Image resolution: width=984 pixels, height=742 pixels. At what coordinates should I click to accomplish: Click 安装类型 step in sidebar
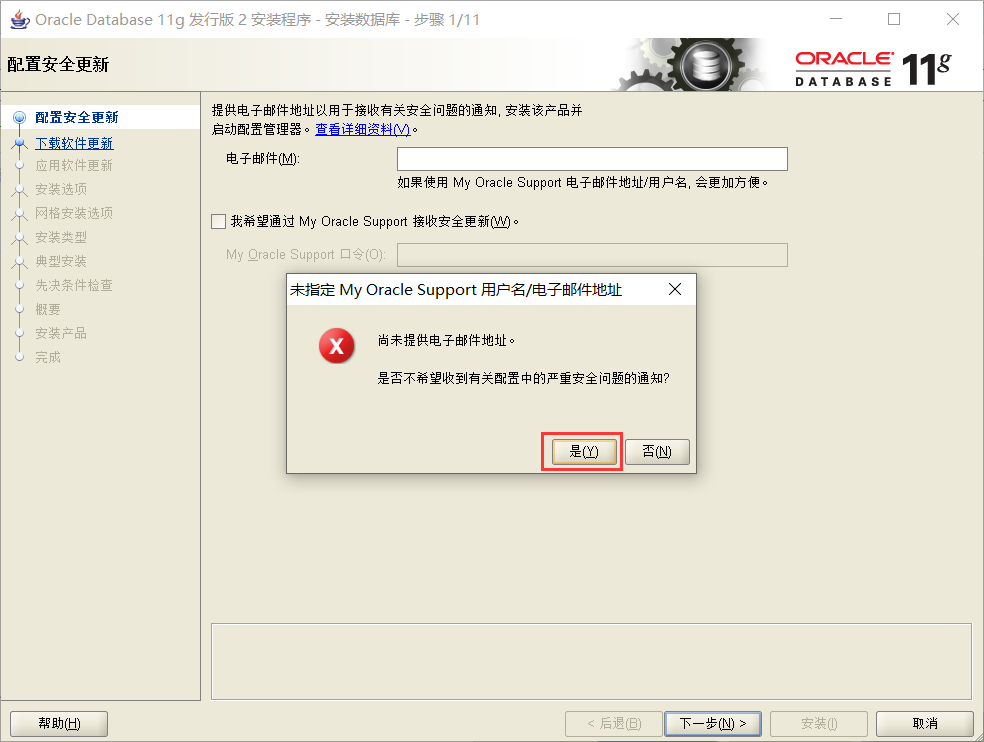click(x=61, y=237)
